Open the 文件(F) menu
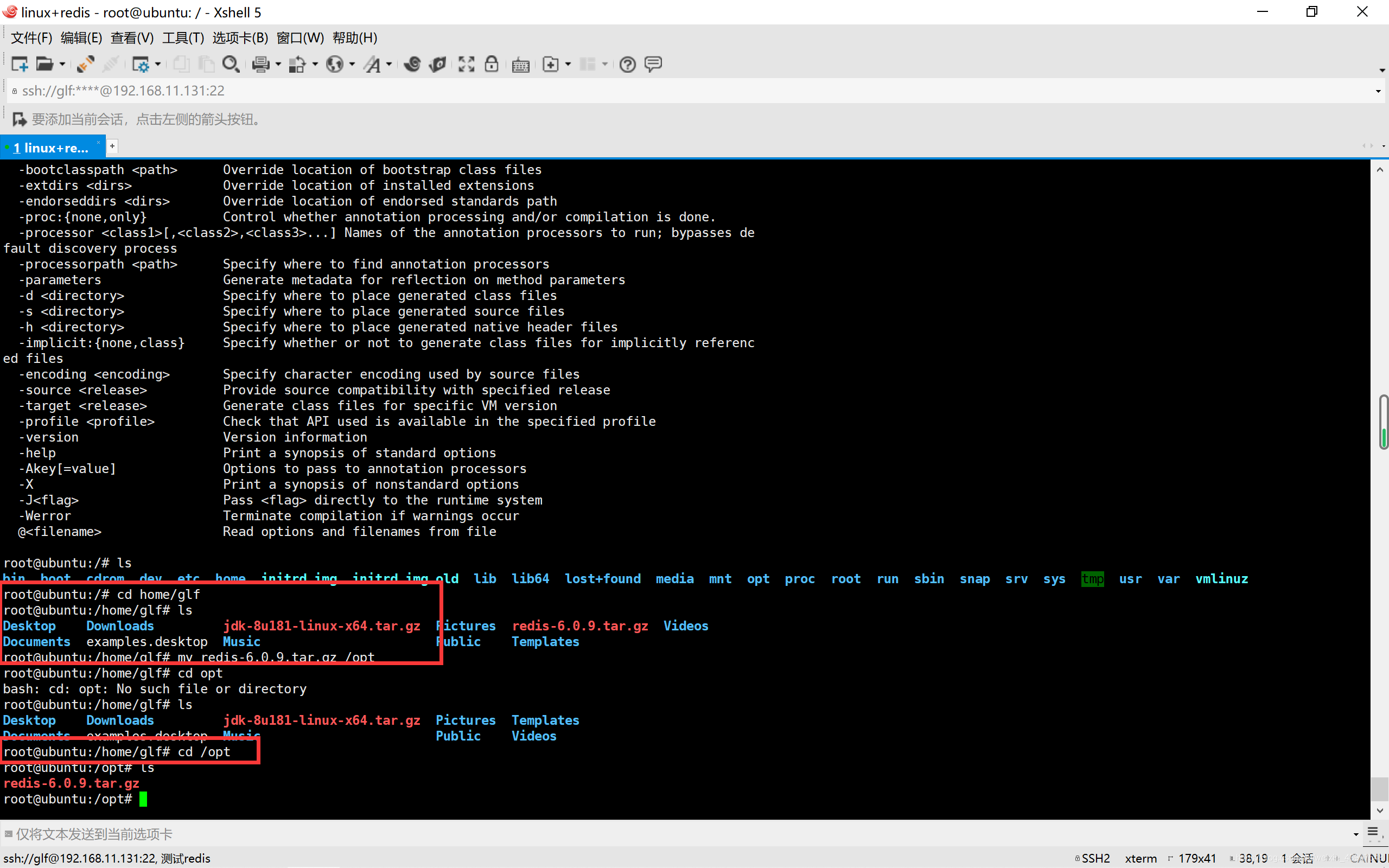Screen dimensions: 1389x868 click(31, 38)
